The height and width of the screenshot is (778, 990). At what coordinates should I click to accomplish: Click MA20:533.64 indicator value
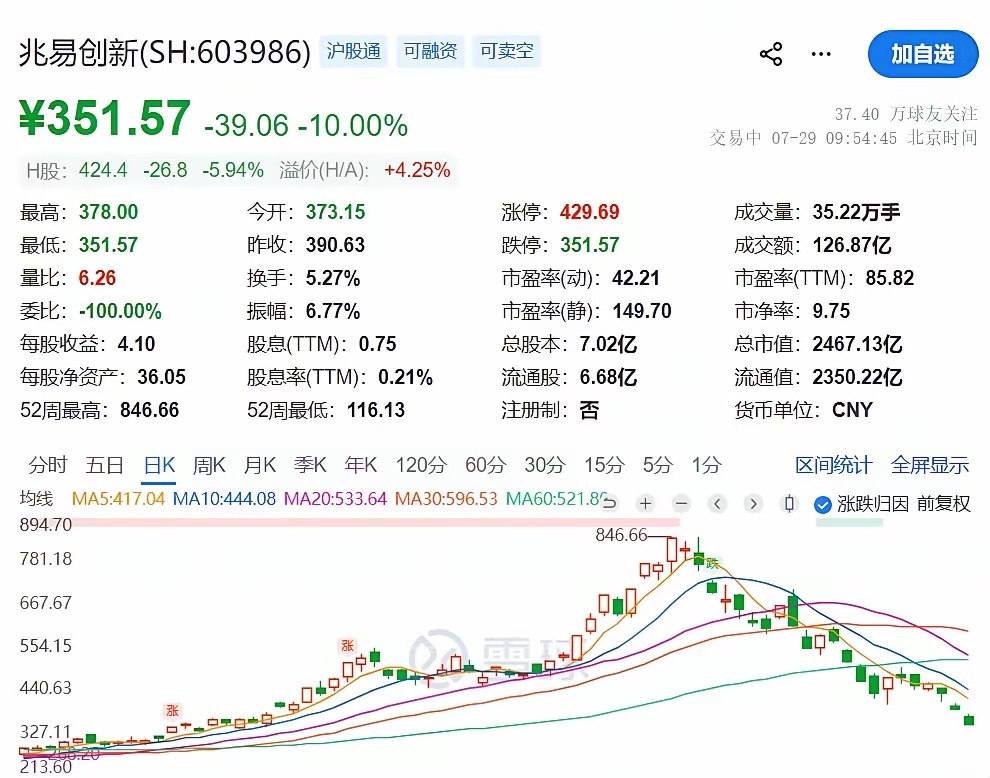[x=335, y=499]
